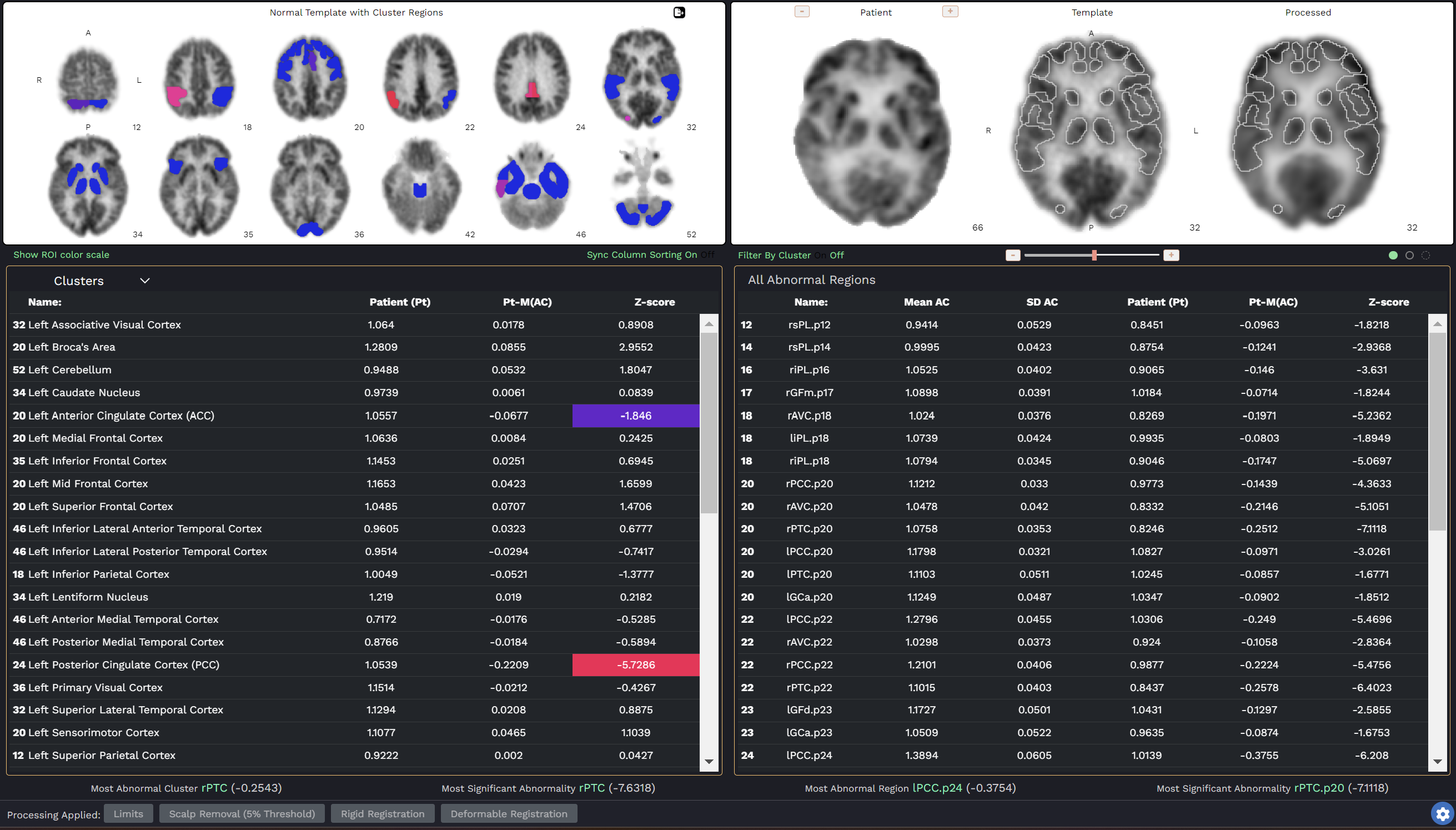Toggle Deformable Registration processing
This screenshot has width=1456, height=830.
[x=509, y=814]
